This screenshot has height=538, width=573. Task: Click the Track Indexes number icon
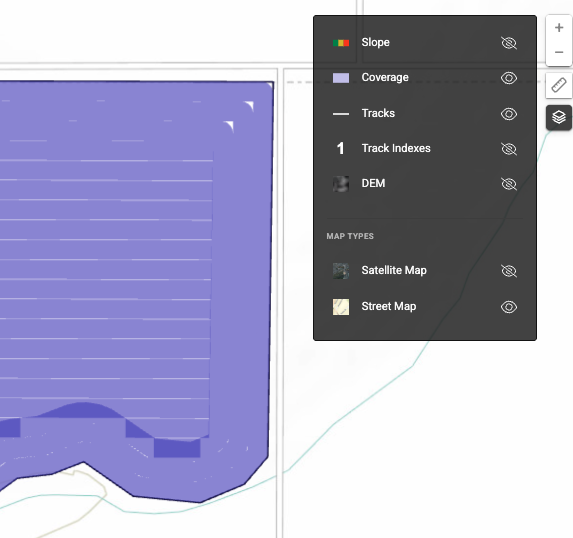click(x=341, y=148)
